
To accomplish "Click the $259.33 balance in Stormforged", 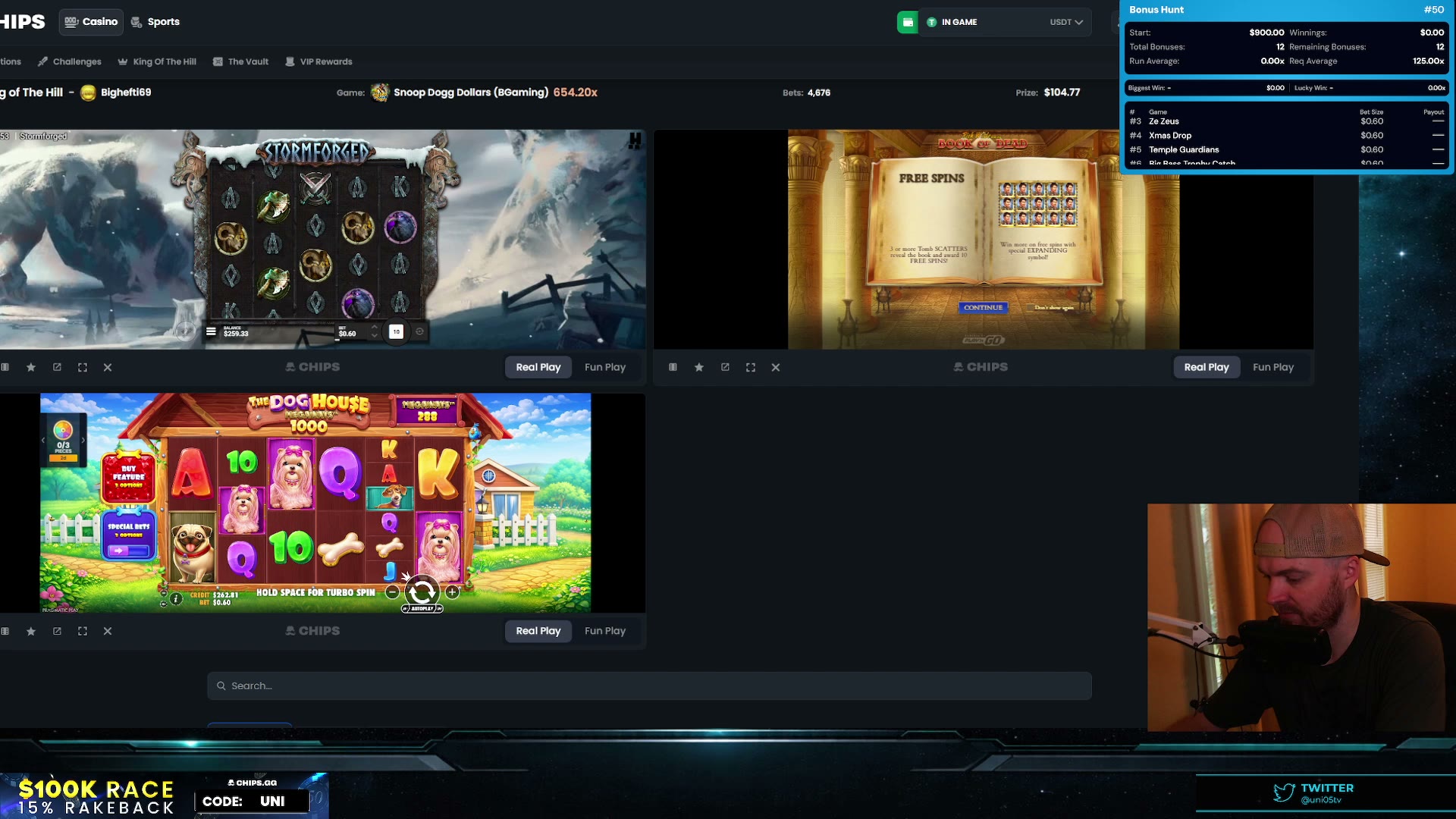I will pos(236,334).
